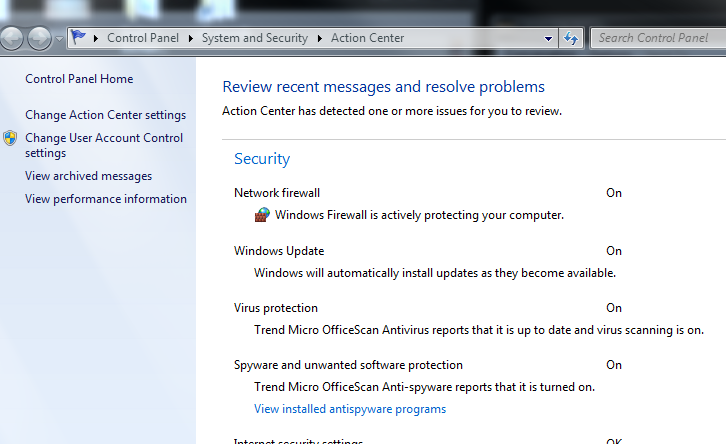Click the Windows Firewall brick wall icon
The image size is (726, 444).
tap(262, 215)
